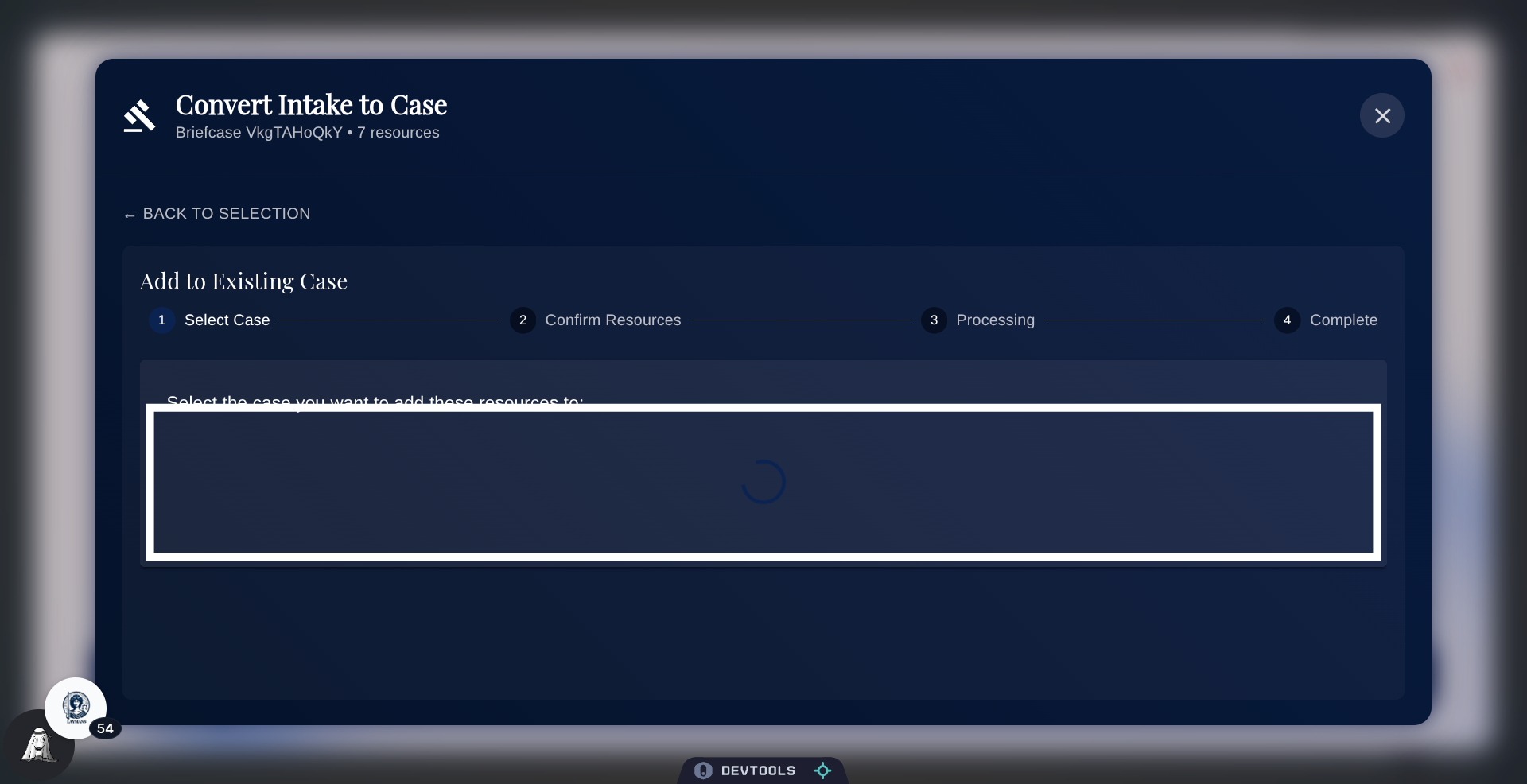The height and width of the screenshot is (784, 1527).
Task: Click the 'Add to Existing Case' heading
Action: [x=243, y=281]
